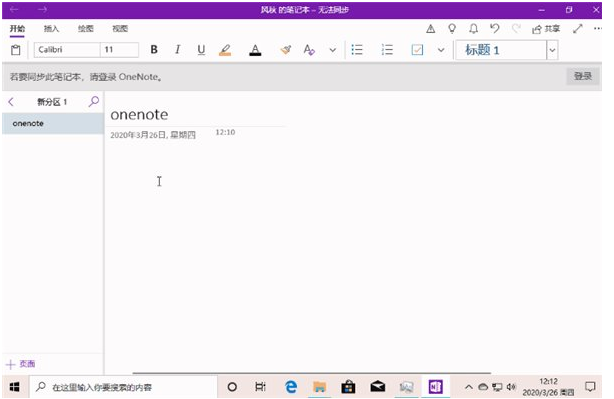This screenshot has width=614, height=399.
Task: Apply yellow text highlight color
Action: [225, 50]
